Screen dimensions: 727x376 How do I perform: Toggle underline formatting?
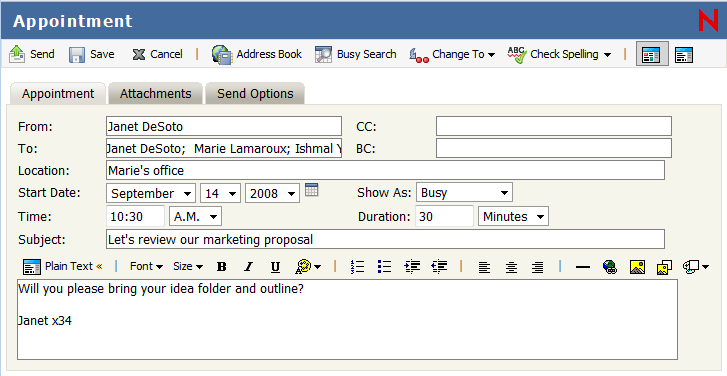[x=275, y=267]
